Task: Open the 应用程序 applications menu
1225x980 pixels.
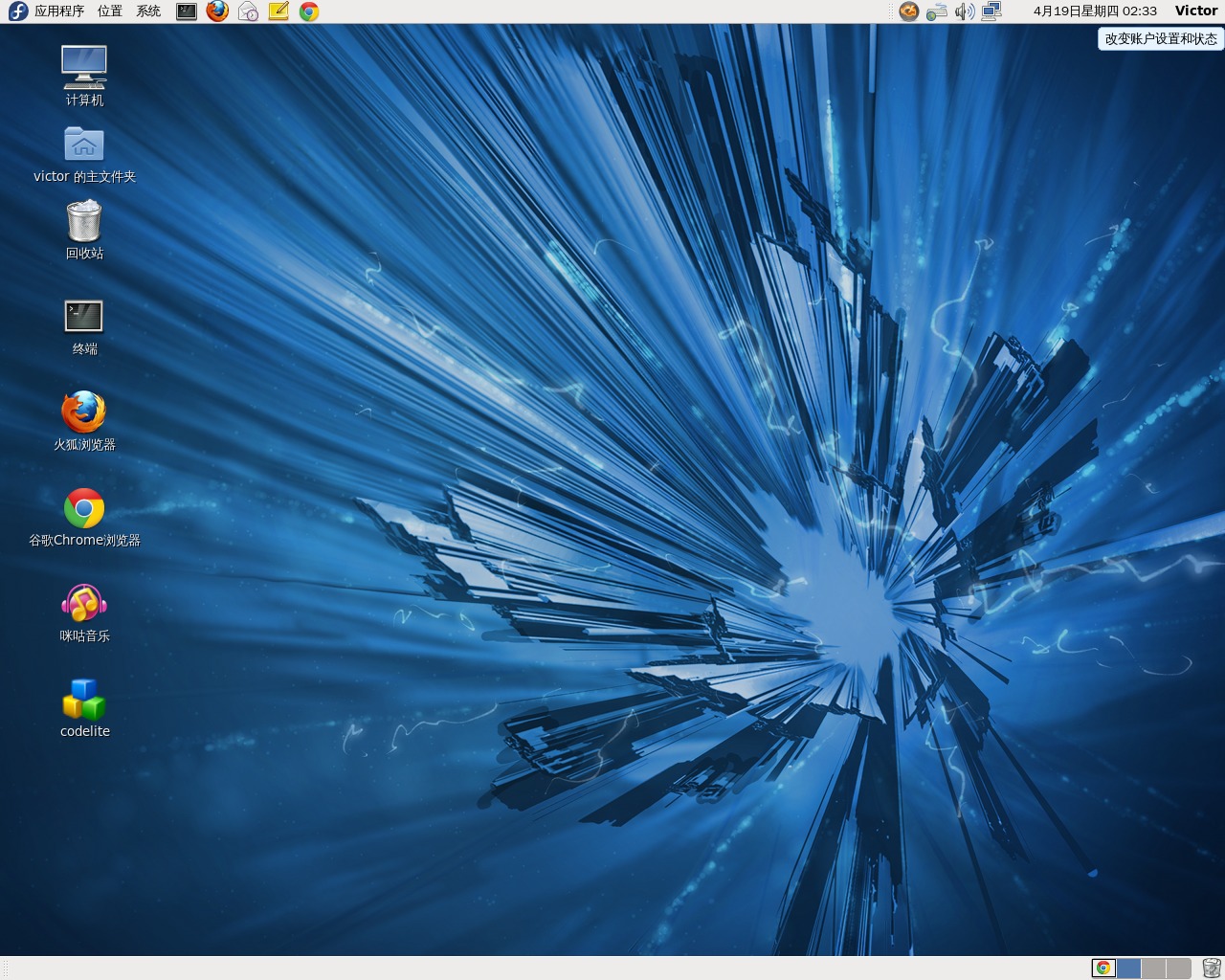Action: [x=59, y=11]
